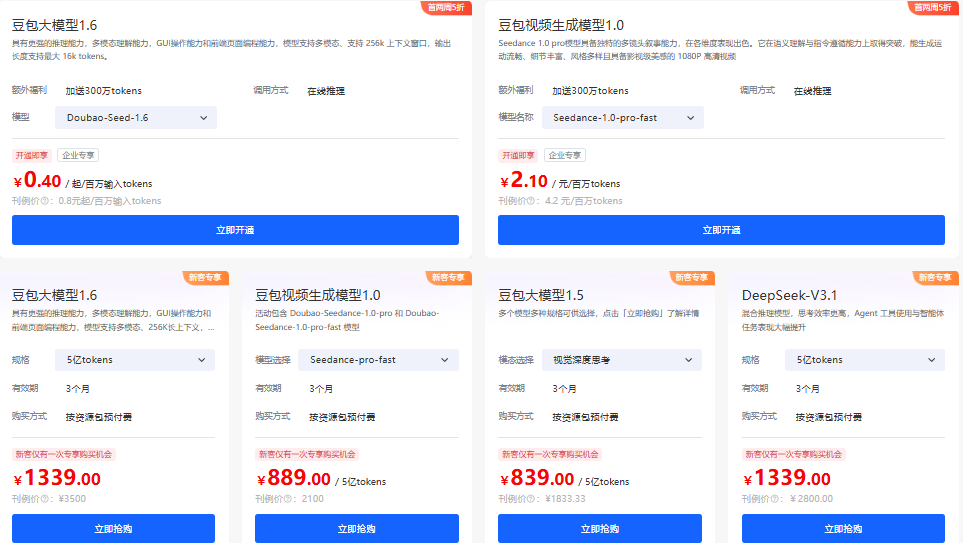Open the Doubao-Seed-1.6 model dropdown
Screen dimensions: 963x543
(136, 117)
